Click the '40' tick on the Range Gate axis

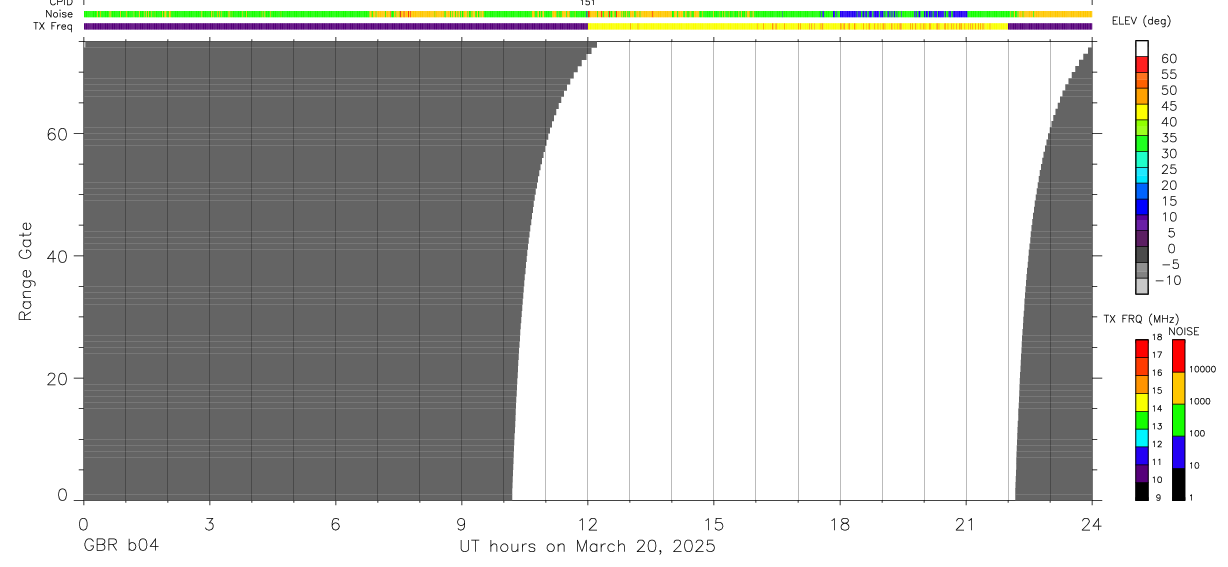coord(57,256)
